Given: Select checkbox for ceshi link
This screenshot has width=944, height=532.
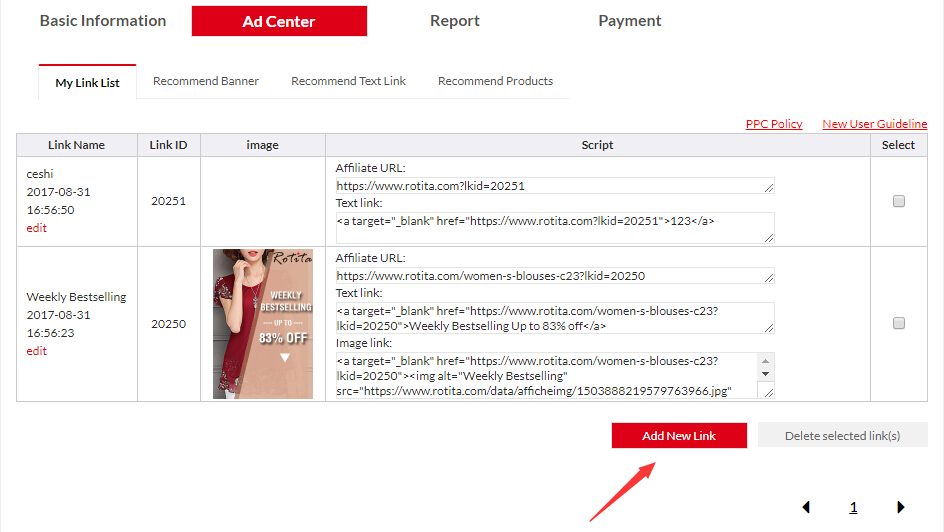Looking at the screenshot, I should click(899, 201).
